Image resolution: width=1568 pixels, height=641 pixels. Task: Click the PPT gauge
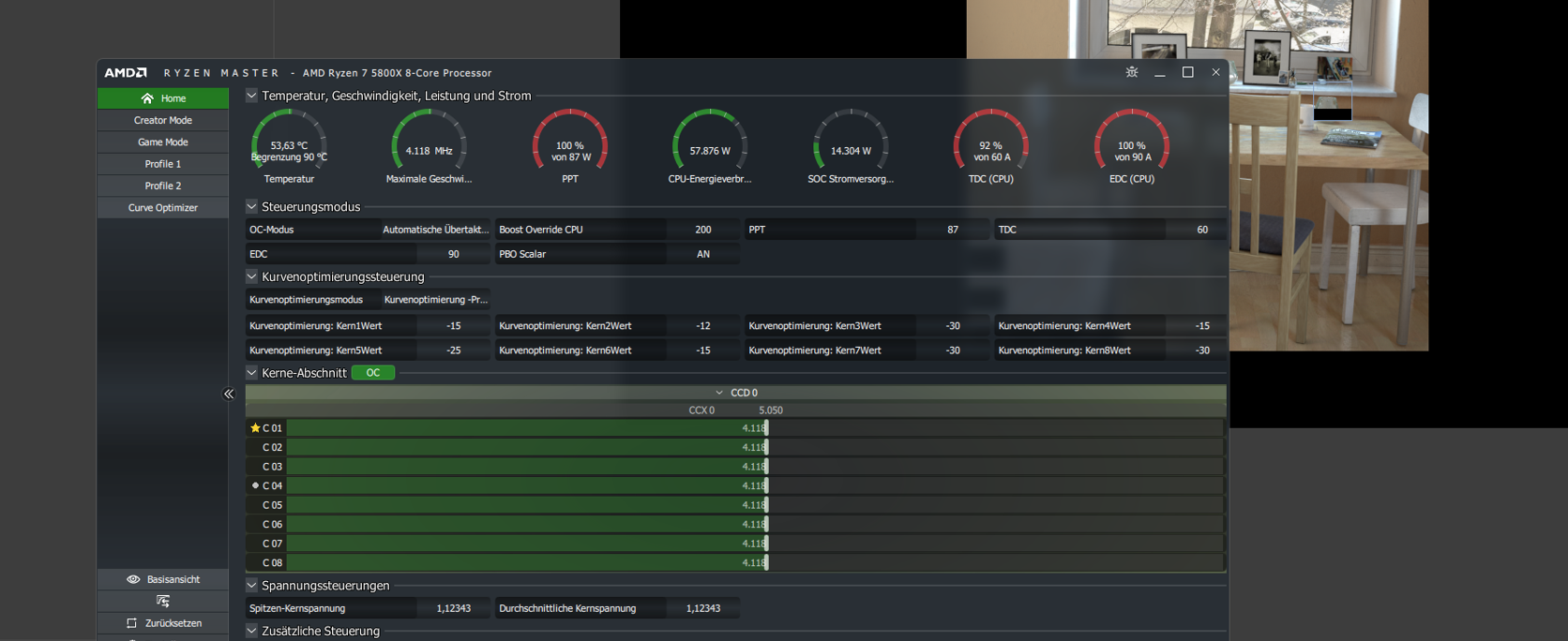(570, 146)
